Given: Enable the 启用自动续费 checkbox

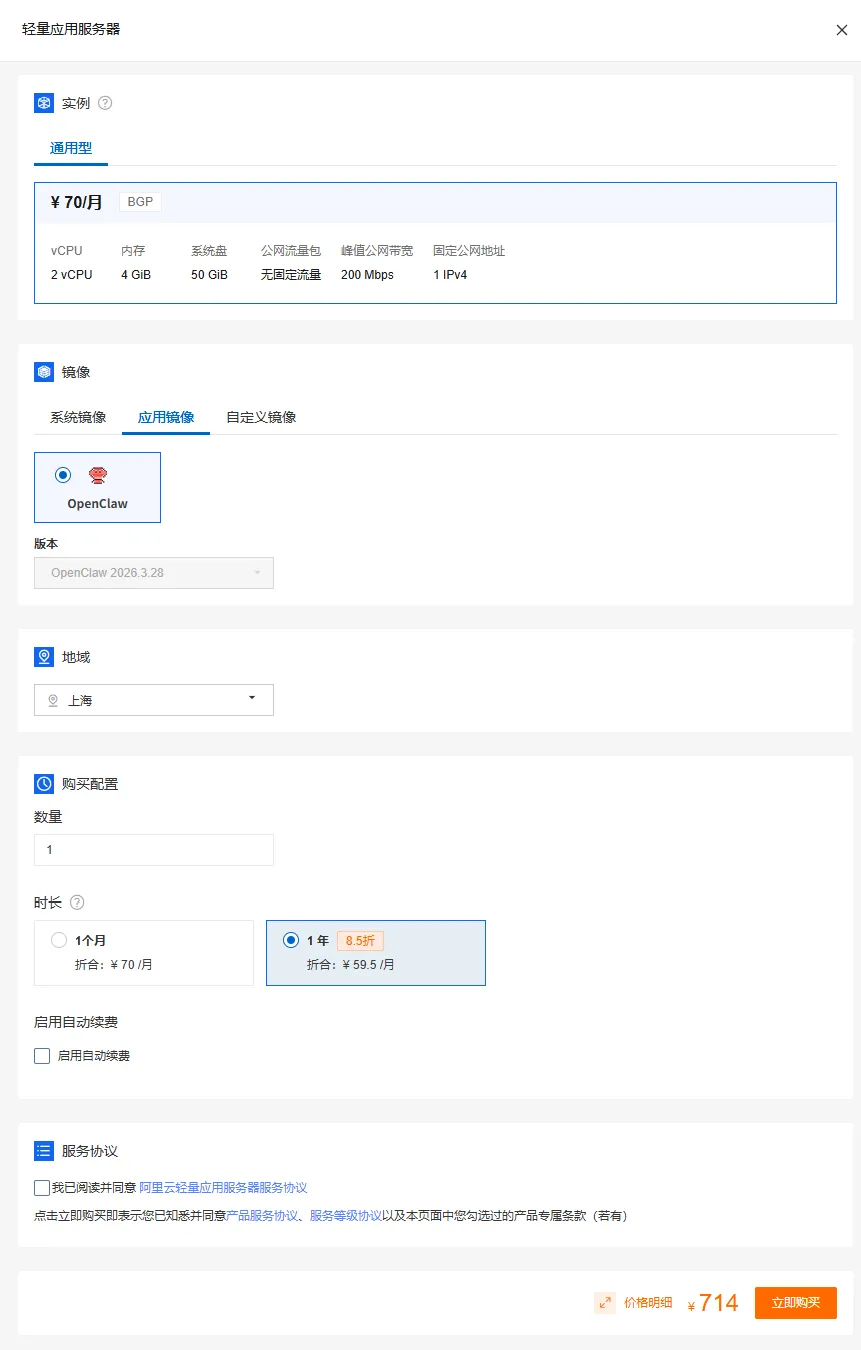Looking at the screenshot, I should click(42, 1055).
